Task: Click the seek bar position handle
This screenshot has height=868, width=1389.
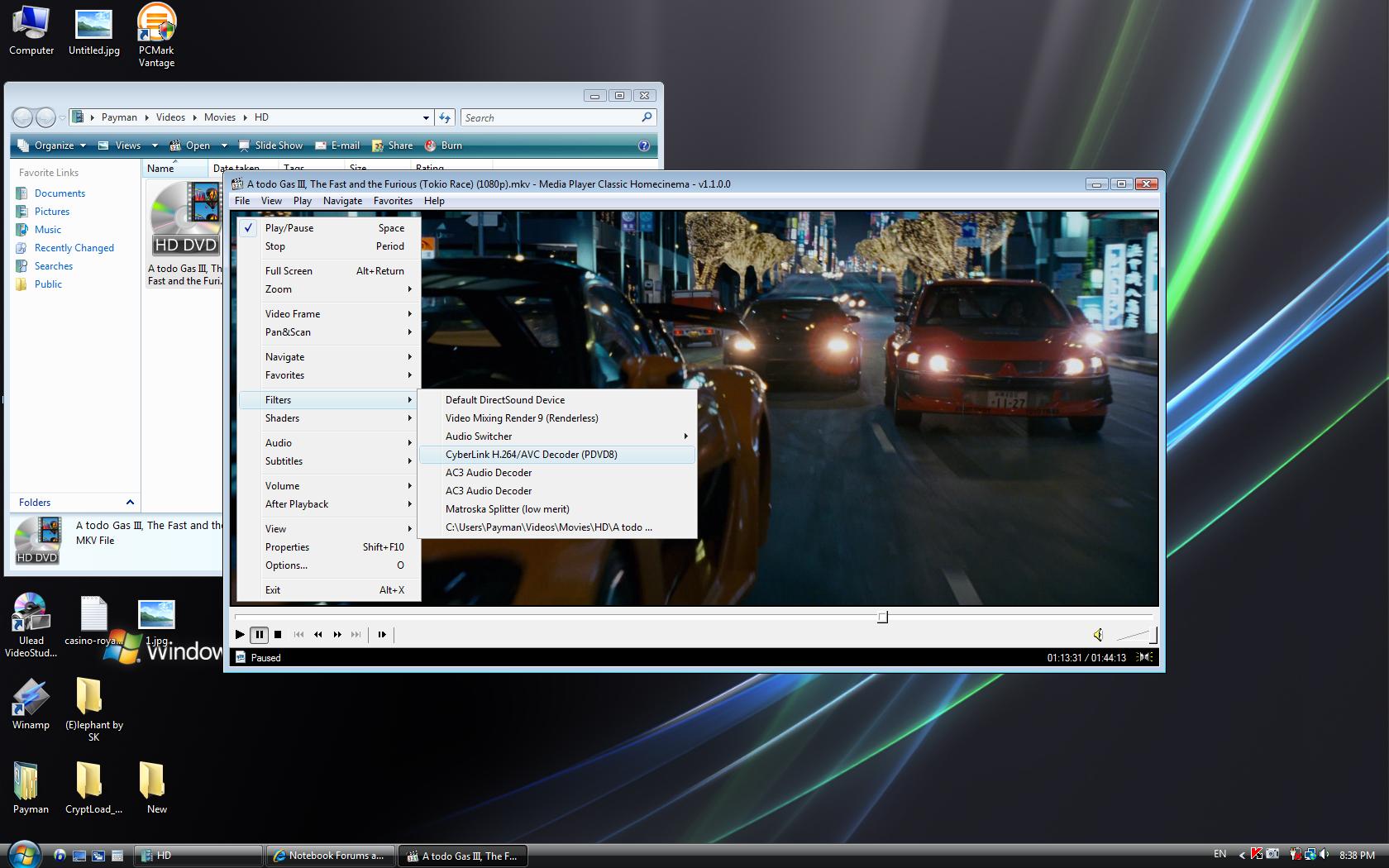Action: [882, 617]
